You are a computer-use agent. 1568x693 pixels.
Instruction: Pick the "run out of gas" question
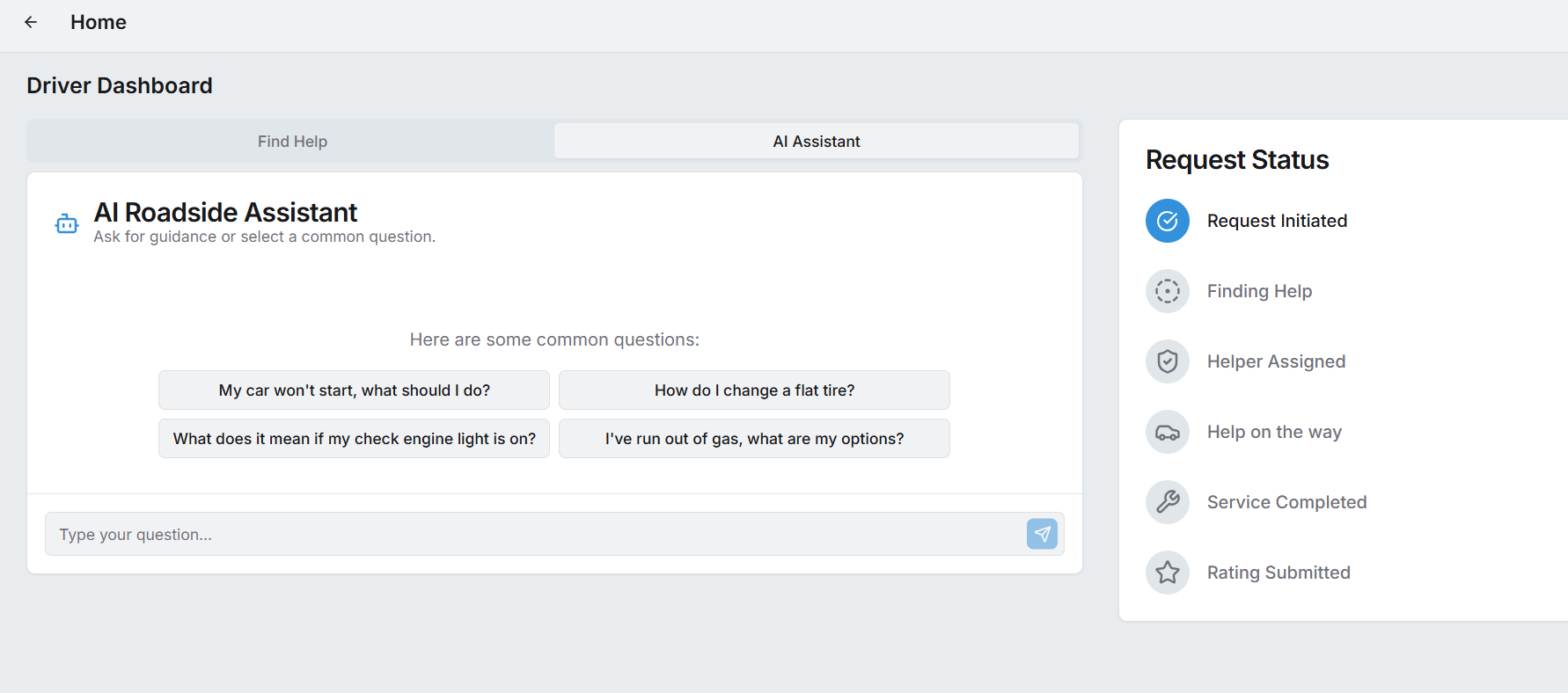click(x=754, y=439)
